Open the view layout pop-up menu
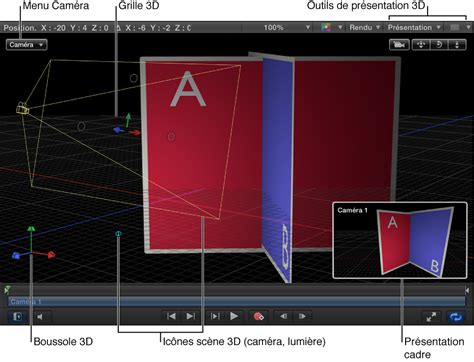 pos(459,28)
